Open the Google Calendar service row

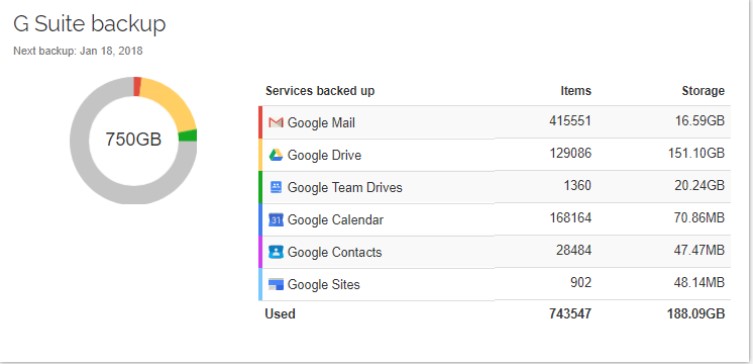[495, 219]
